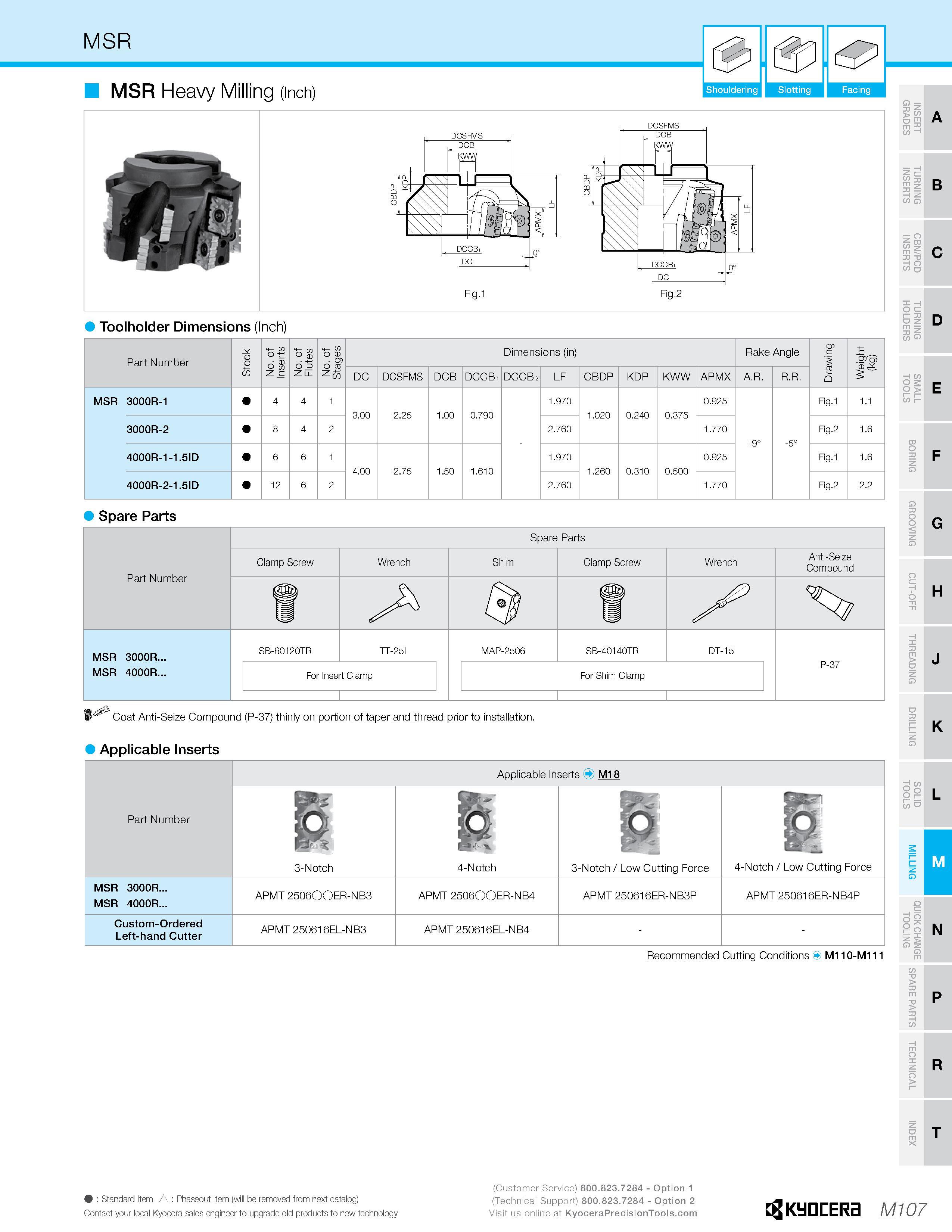Screen dimensions: 952x1232
Task: Click Customer Service phone number 800.823.7284 Option 1
Action: tap(637, 1188)
